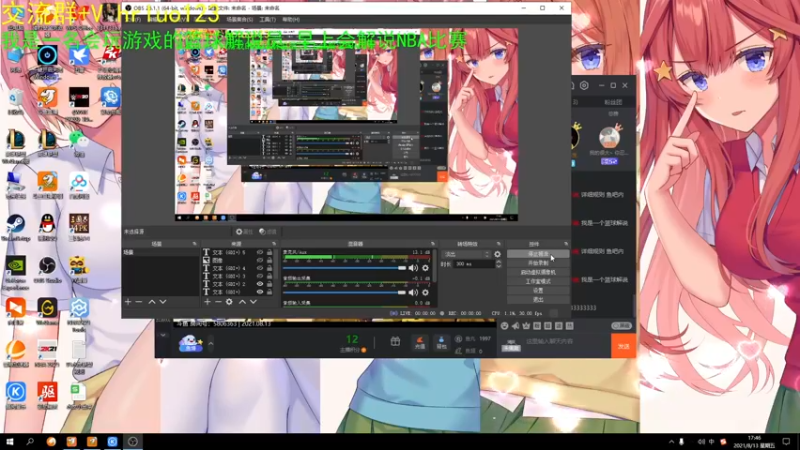Pop out the 控件 controls dock panel
The width and height of the screenshot is (800, 450).
point(566,244)
